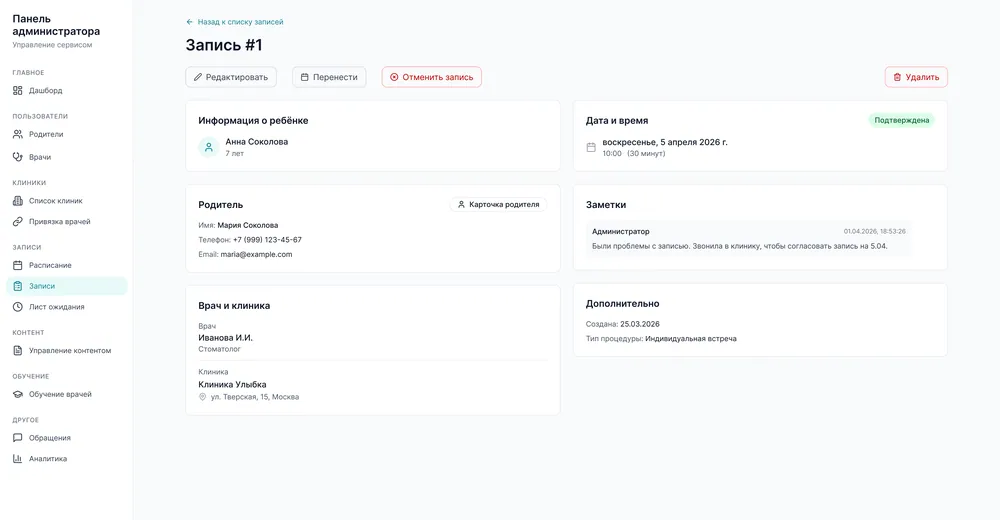Click the Редактировать button
The width and height of the screenshot is (1000, 520).
[231, 77]
